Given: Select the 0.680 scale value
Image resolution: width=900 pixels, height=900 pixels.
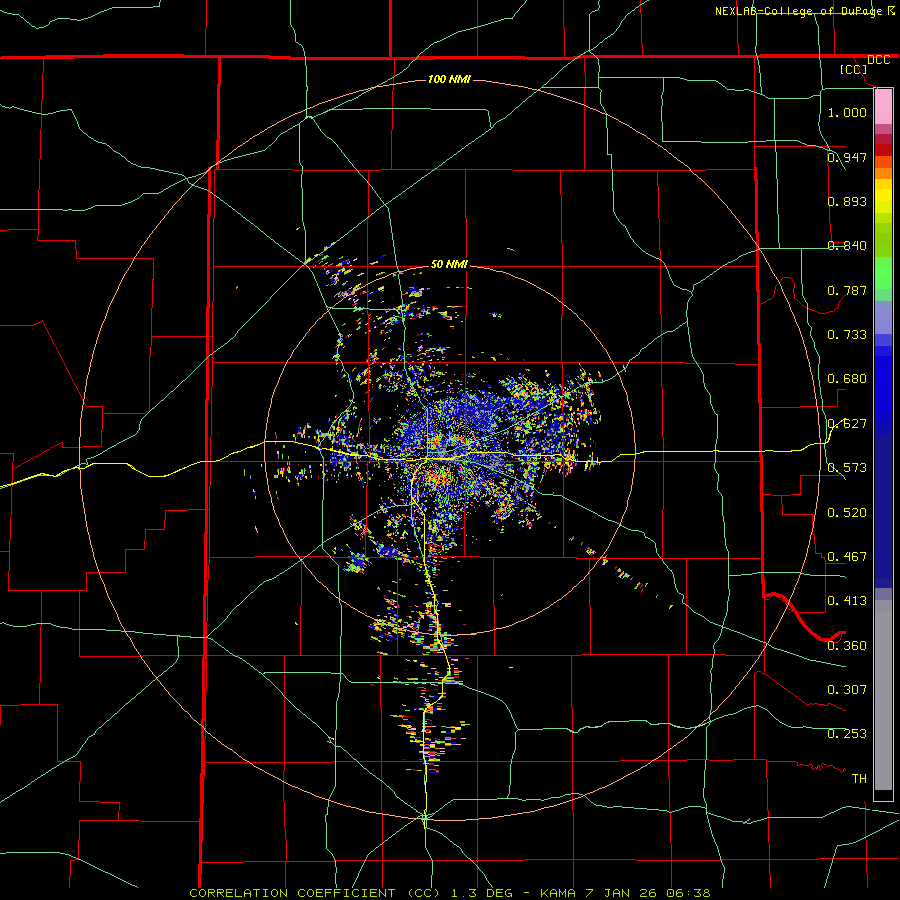Looking at the screenshot, I should click(x=847, y=379).
